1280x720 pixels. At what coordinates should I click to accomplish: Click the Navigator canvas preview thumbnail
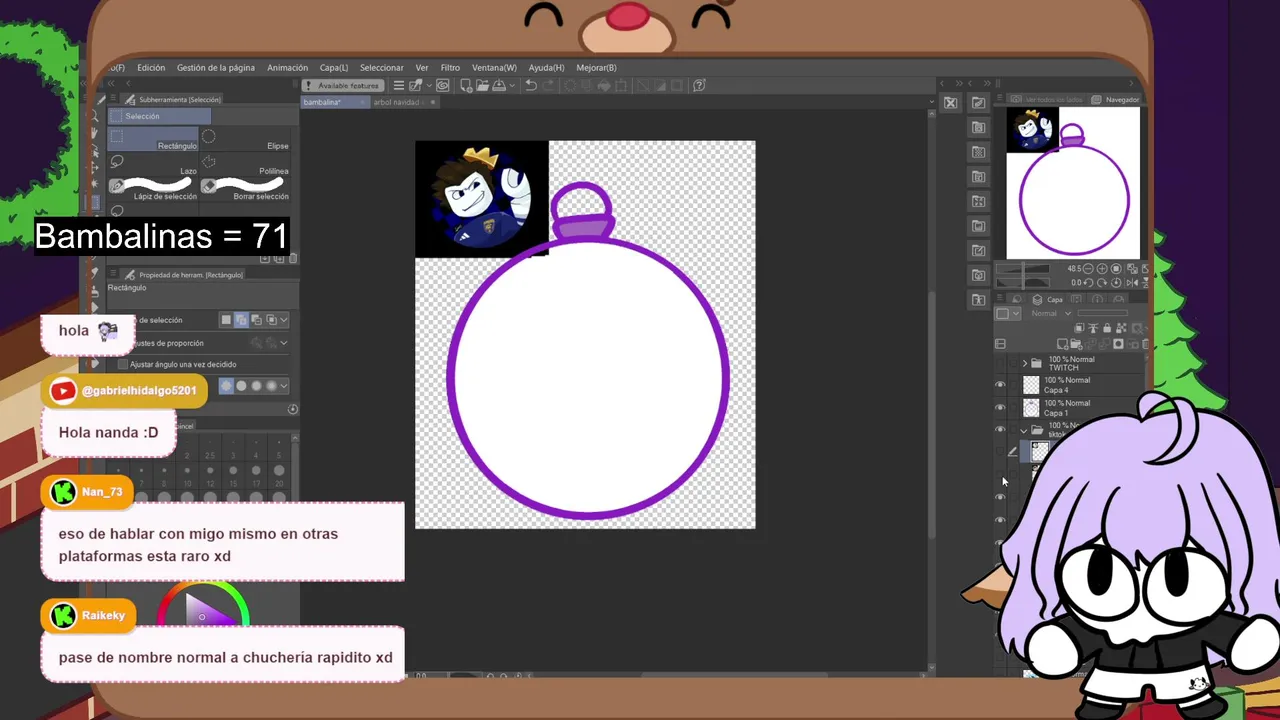[x=1073, y=183]
